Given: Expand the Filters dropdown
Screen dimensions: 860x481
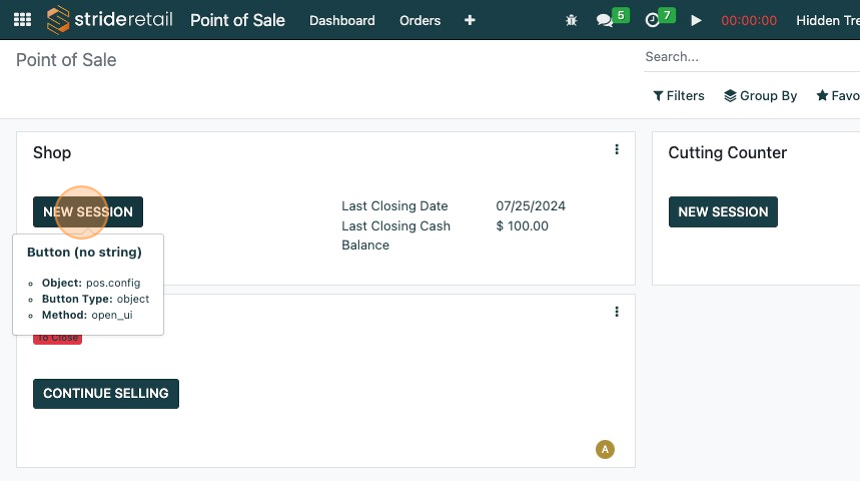Looking at the screenshot, I should coord(679,96).
